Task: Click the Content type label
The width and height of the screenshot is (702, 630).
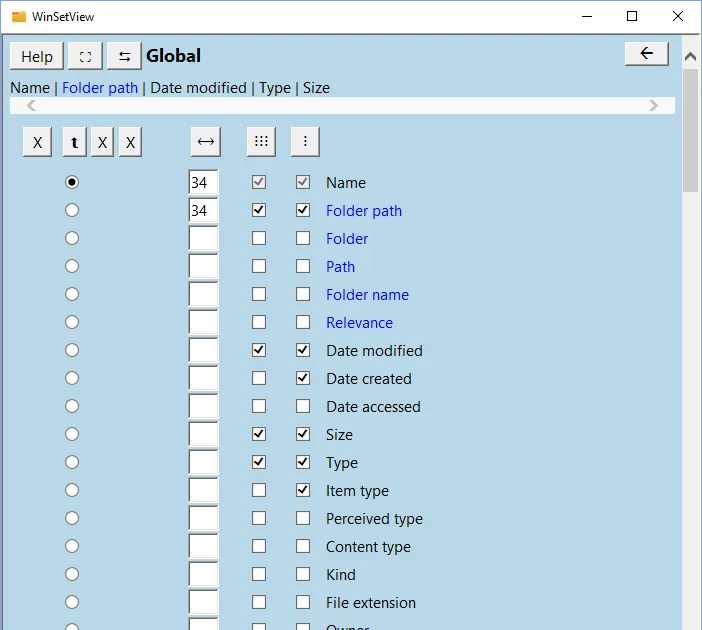Action: (x=368, y=546)
